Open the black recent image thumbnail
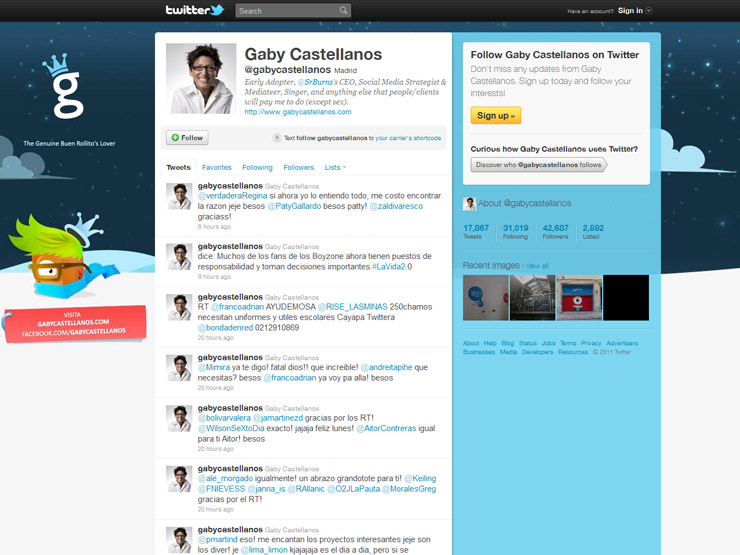 point(626,298)
